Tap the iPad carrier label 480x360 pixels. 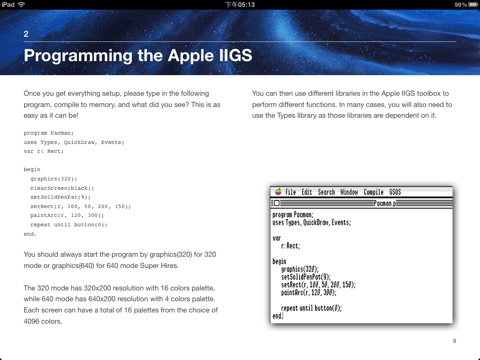[8, 4]
